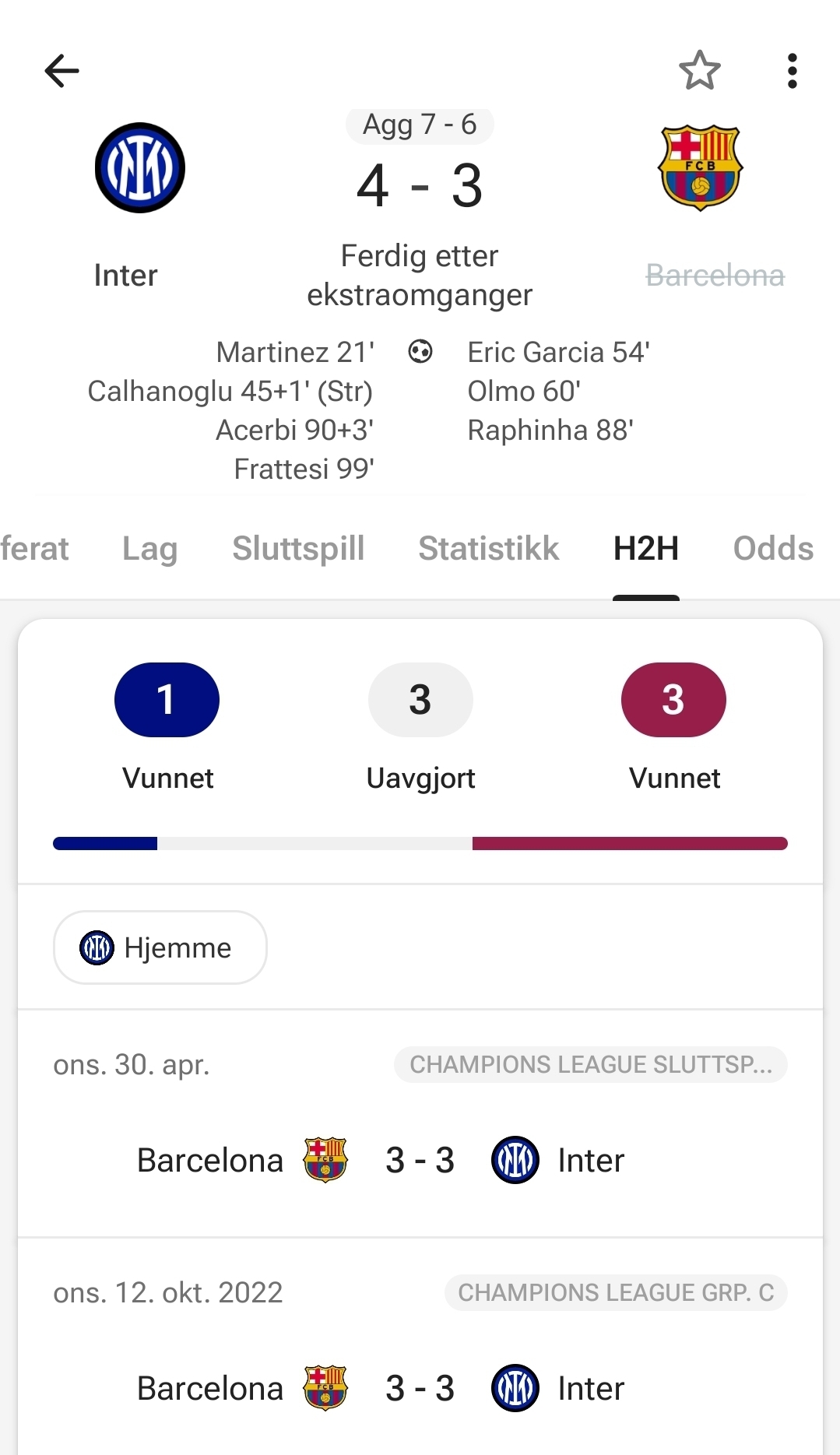Tap the Barcelona crest in the header
This screenshot has width=840, height=1455.
(x=700, y=167)
